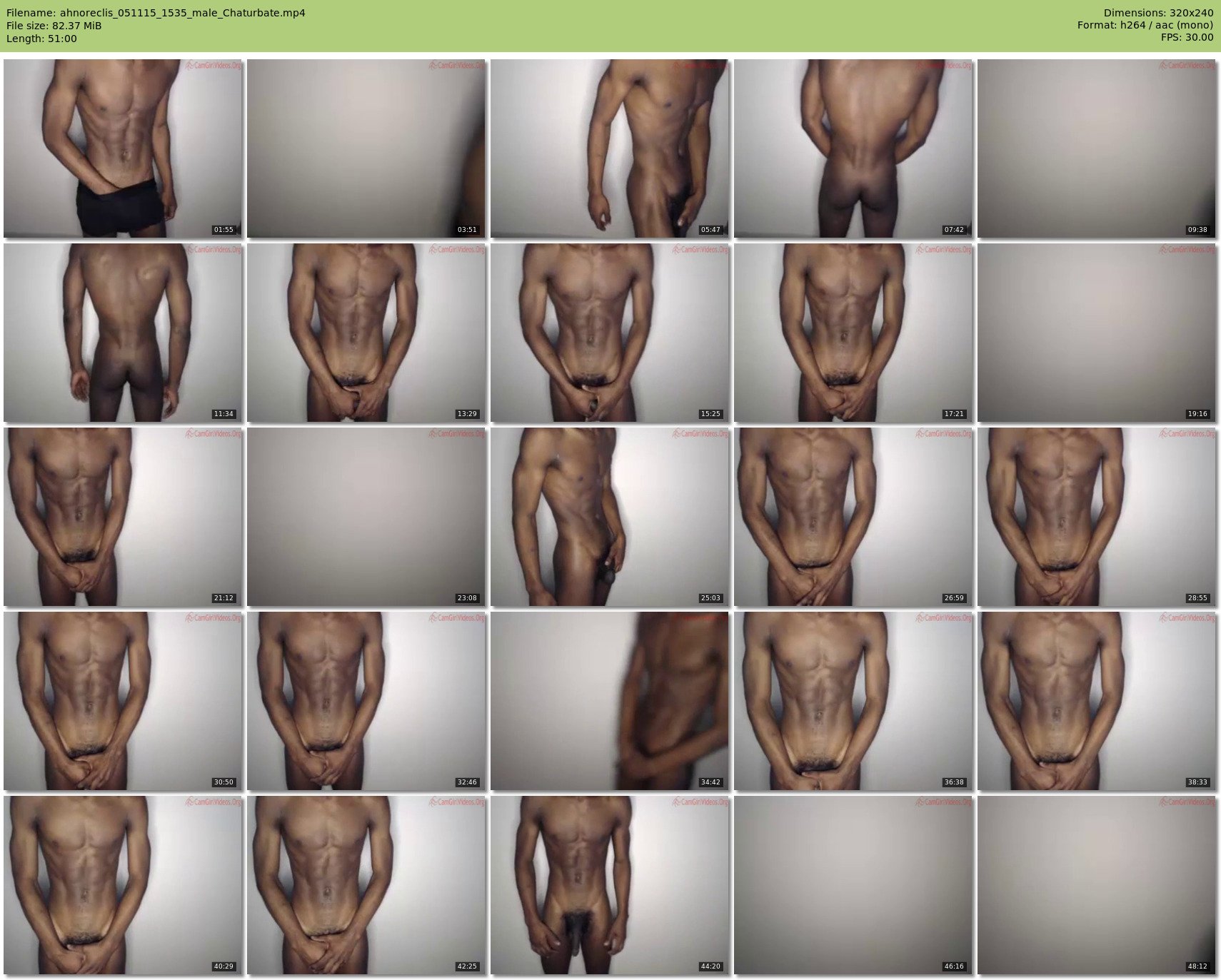Click the Length 51:00 text

tap(41, 39)
